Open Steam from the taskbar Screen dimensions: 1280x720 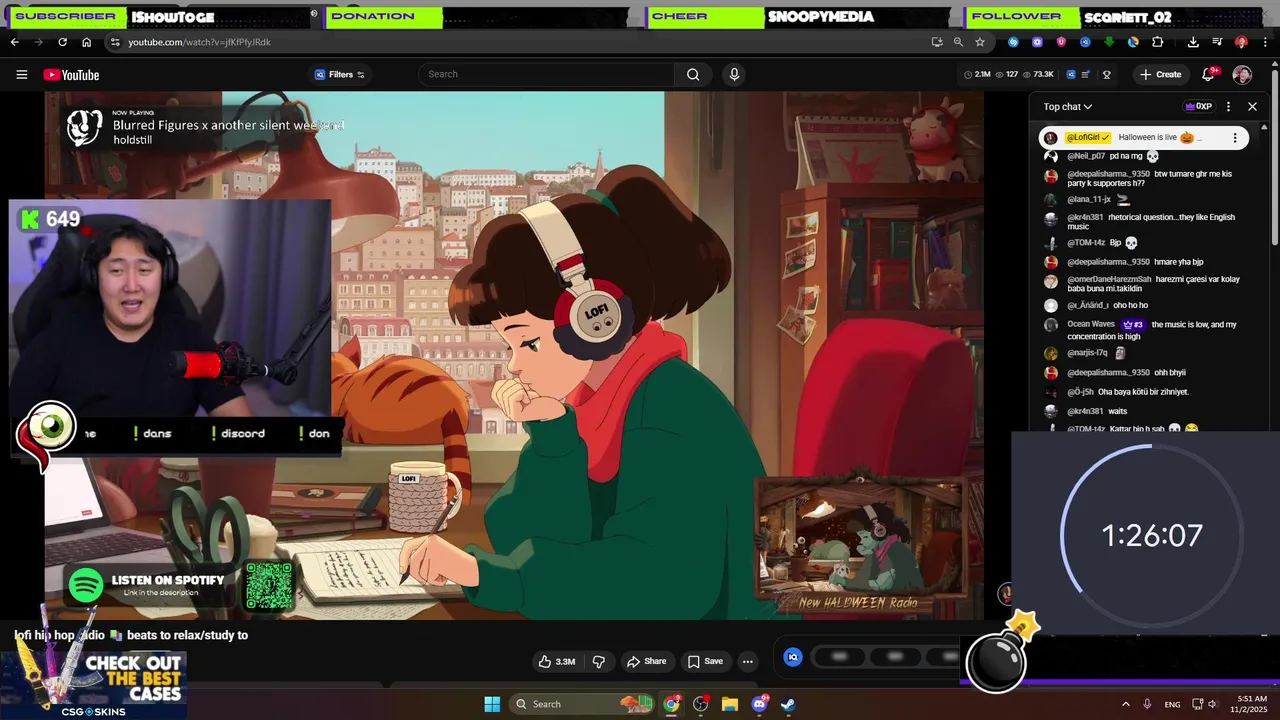point(788,704)
